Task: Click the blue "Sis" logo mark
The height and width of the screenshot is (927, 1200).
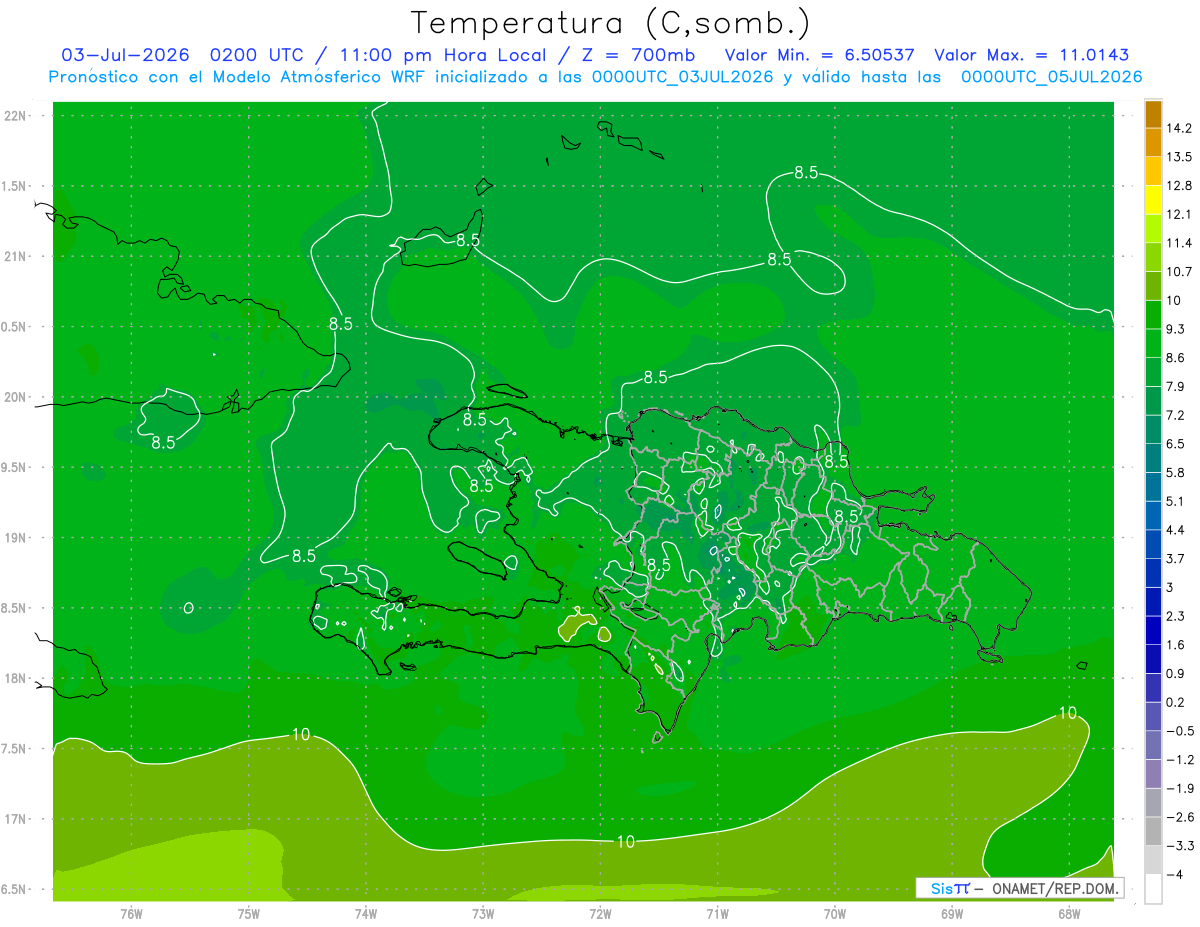Action: [942, 888]
